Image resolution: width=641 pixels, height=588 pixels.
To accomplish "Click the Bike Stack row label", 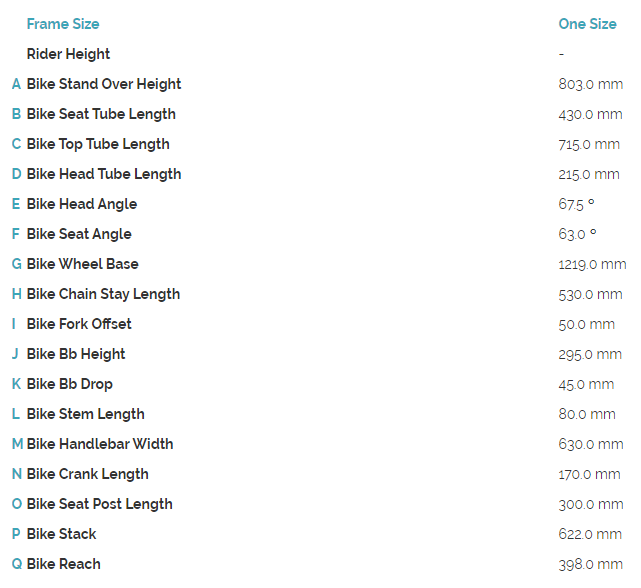I will point(62,534).
